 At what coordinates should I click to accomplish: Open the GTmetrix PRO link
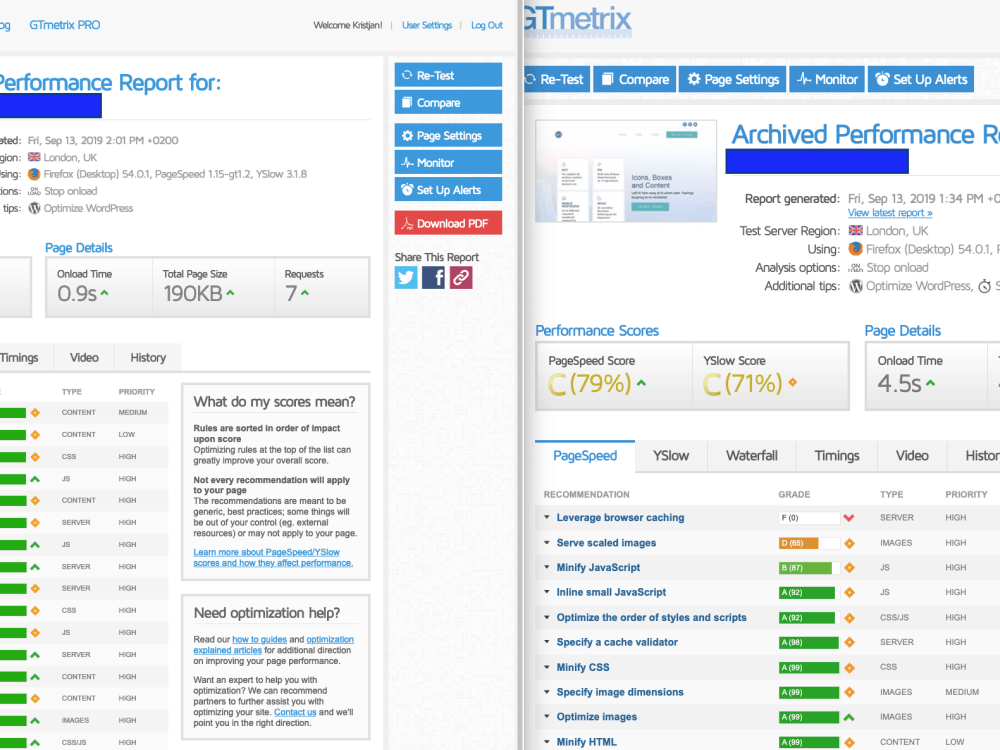(x=64, y=25)
